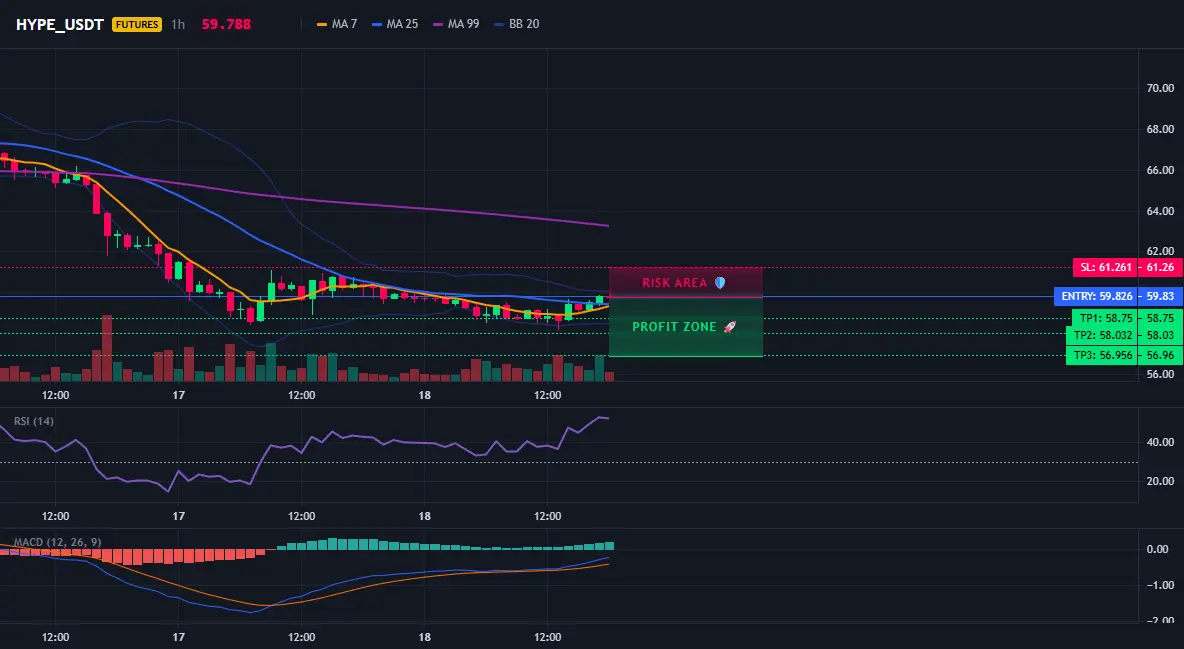Image resolution: width=1184 pixels, height=649 pixels.
Task: Click the MA 7 legend entry
Action: [x=337, y=24]
